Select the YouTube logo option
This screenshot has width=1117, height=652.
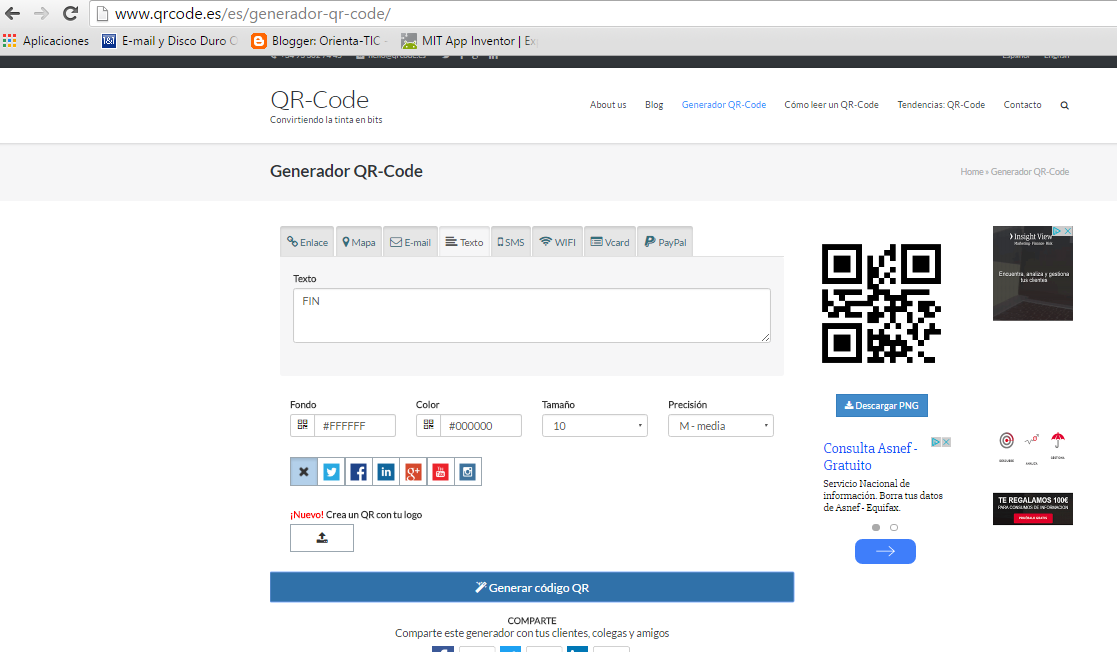pos(440,472)
